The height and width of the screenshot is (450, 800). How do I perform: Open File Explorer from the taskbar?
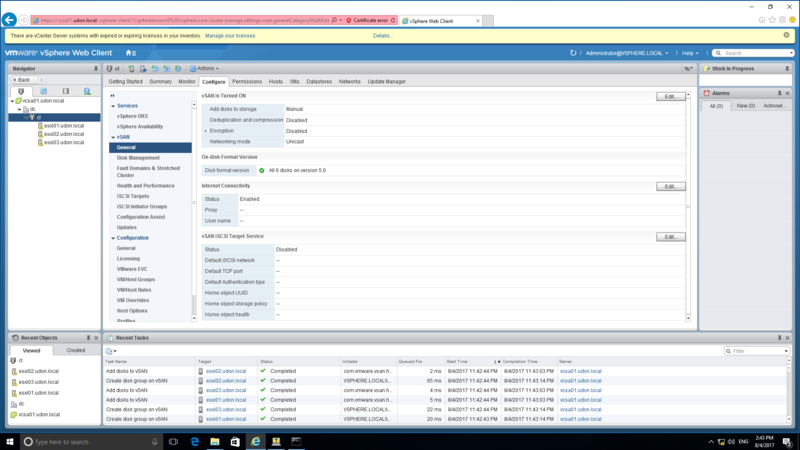click(215, 441)
